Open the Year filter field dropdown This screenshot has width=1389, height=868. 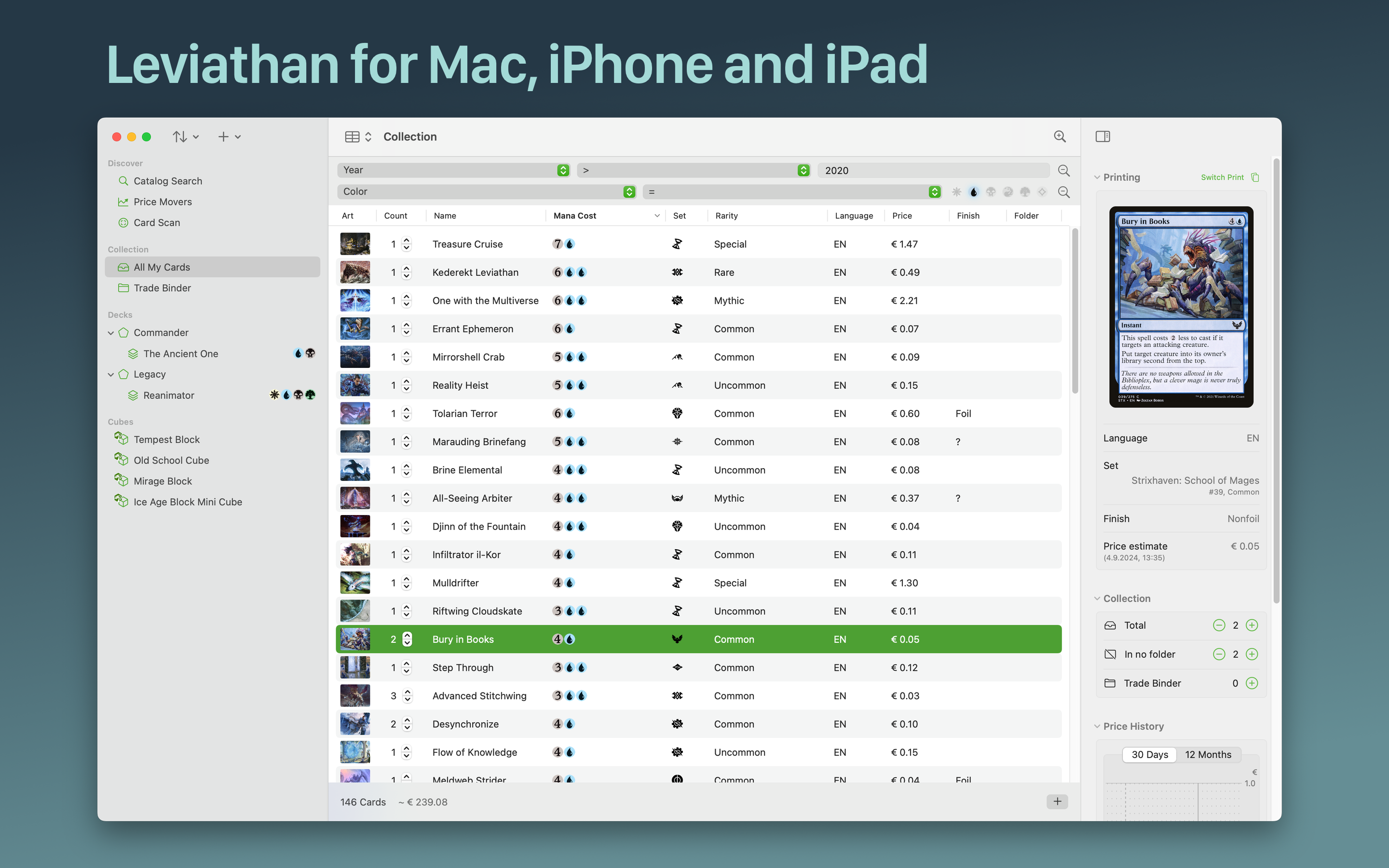(x=453, y=170)
